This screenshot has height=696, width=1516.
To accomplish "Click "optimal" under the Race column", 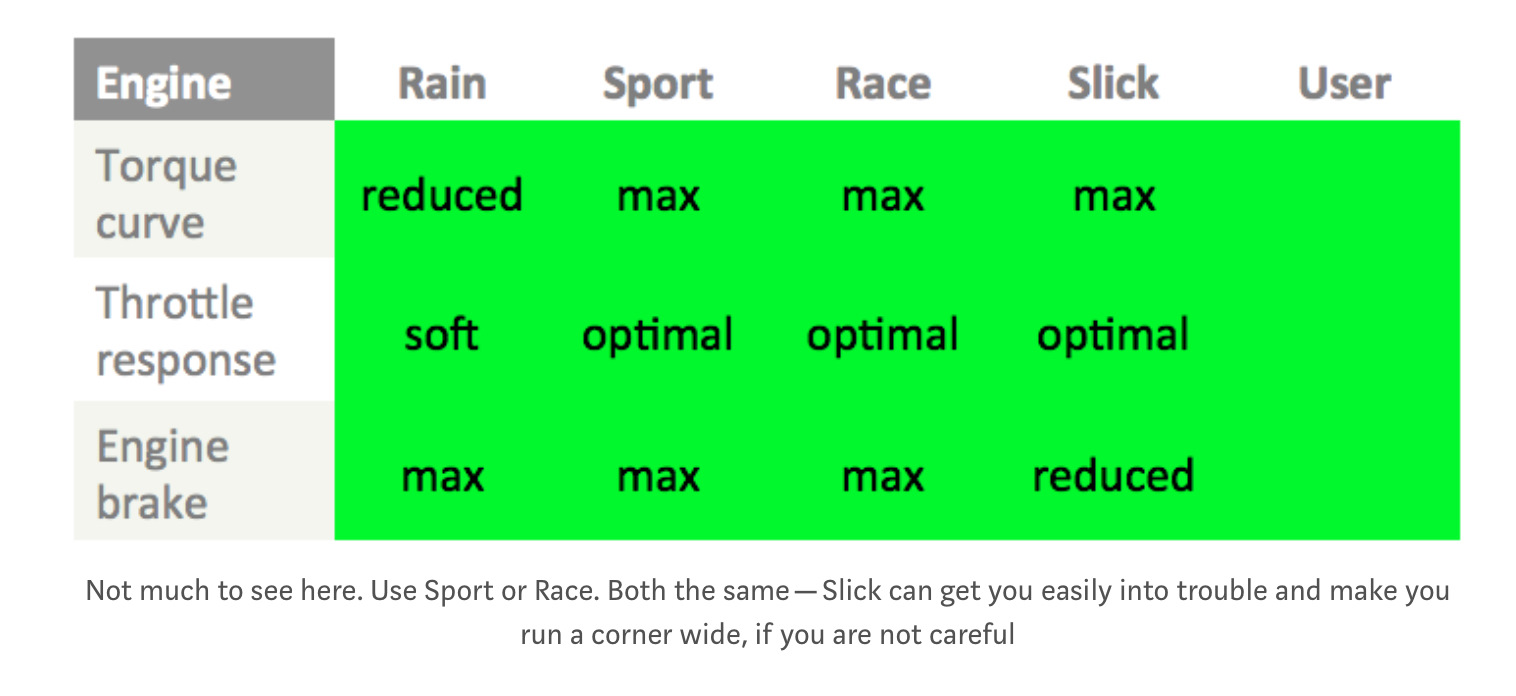I will point(883,336).
